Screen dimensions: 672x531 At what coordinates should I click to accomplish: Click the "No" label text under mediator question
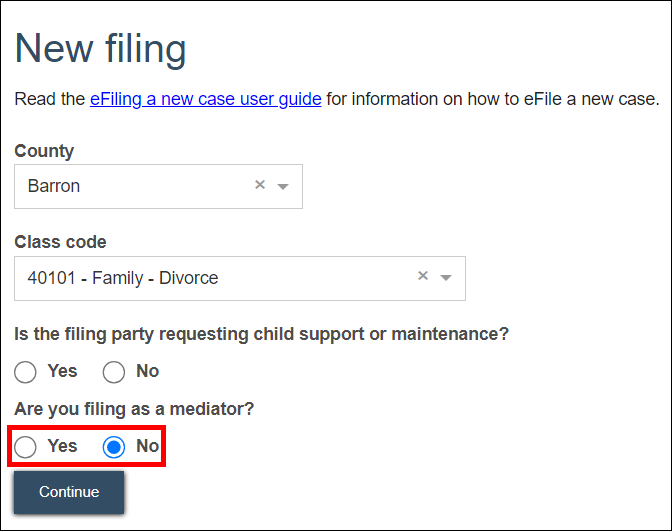point(147,446)
